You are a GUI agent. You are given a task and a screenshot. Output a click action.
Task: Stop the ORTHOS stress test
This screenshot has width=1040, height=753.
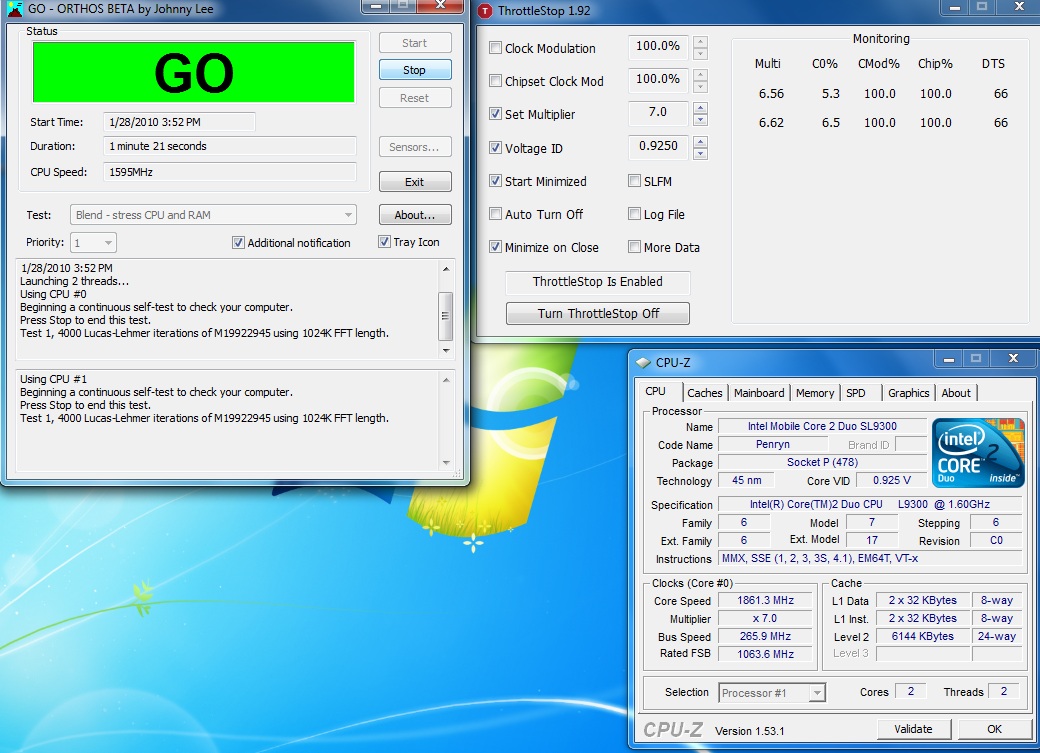[x=415, y=70]
